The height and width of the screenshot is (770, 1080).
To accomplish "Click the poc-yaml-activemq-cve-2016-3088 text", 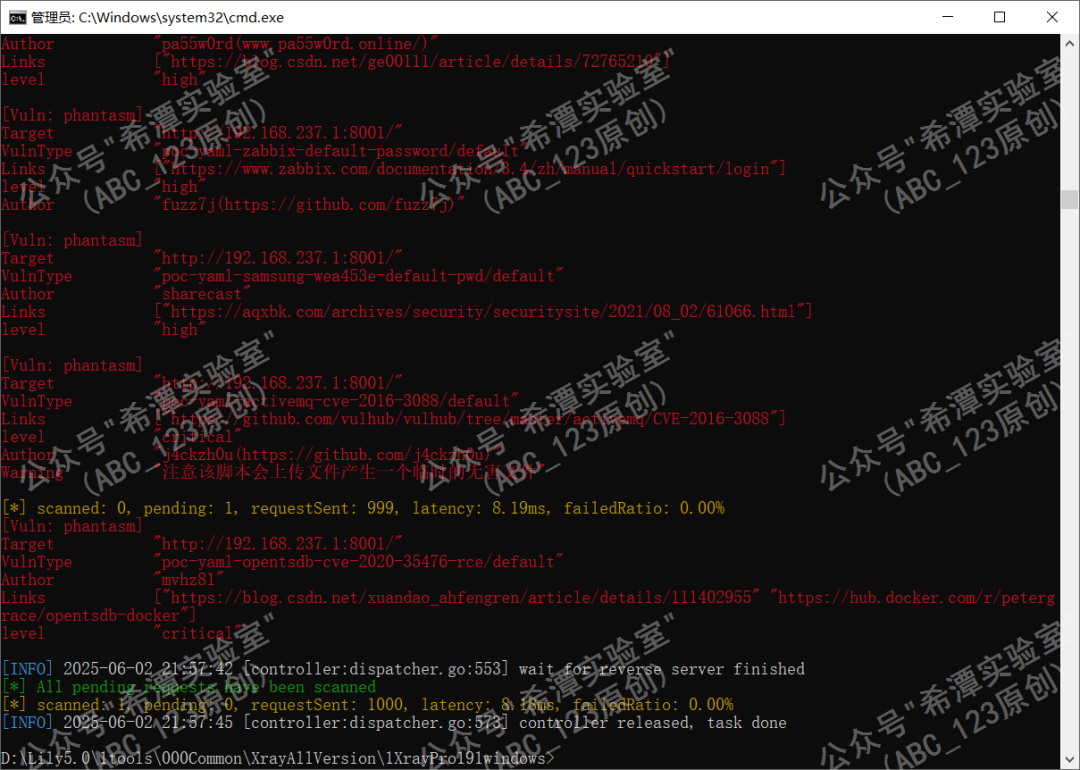I will pos(337,402).
